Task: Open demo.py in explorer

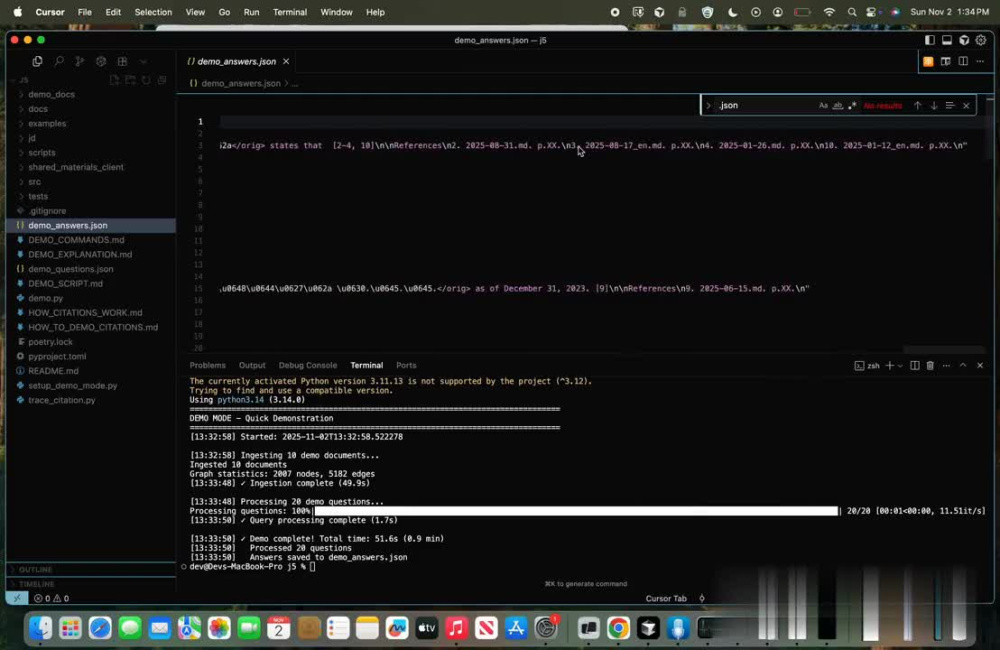Action: coord(45,298)
